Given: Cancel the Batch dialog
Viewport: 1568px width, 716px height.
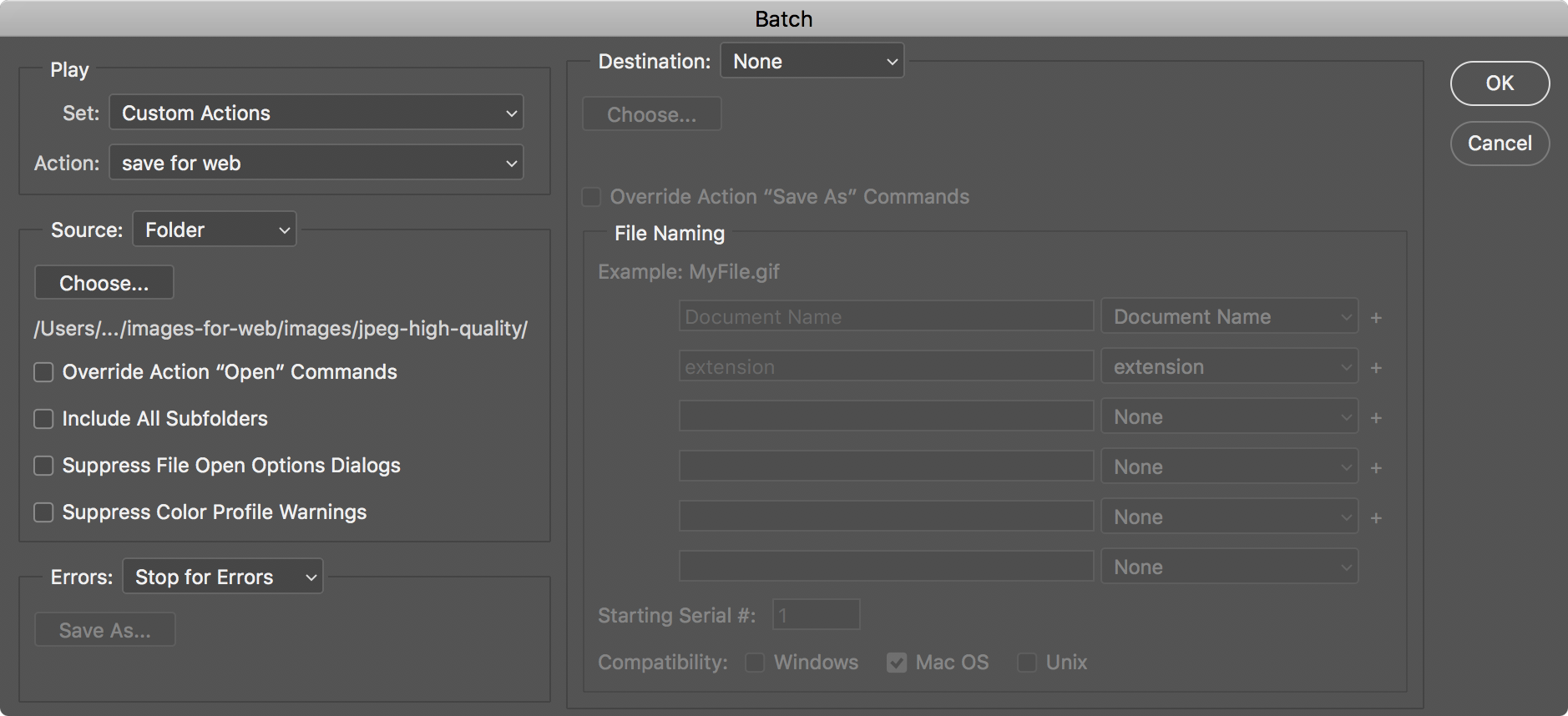Looking at the screenshot, I should 1500,144.
